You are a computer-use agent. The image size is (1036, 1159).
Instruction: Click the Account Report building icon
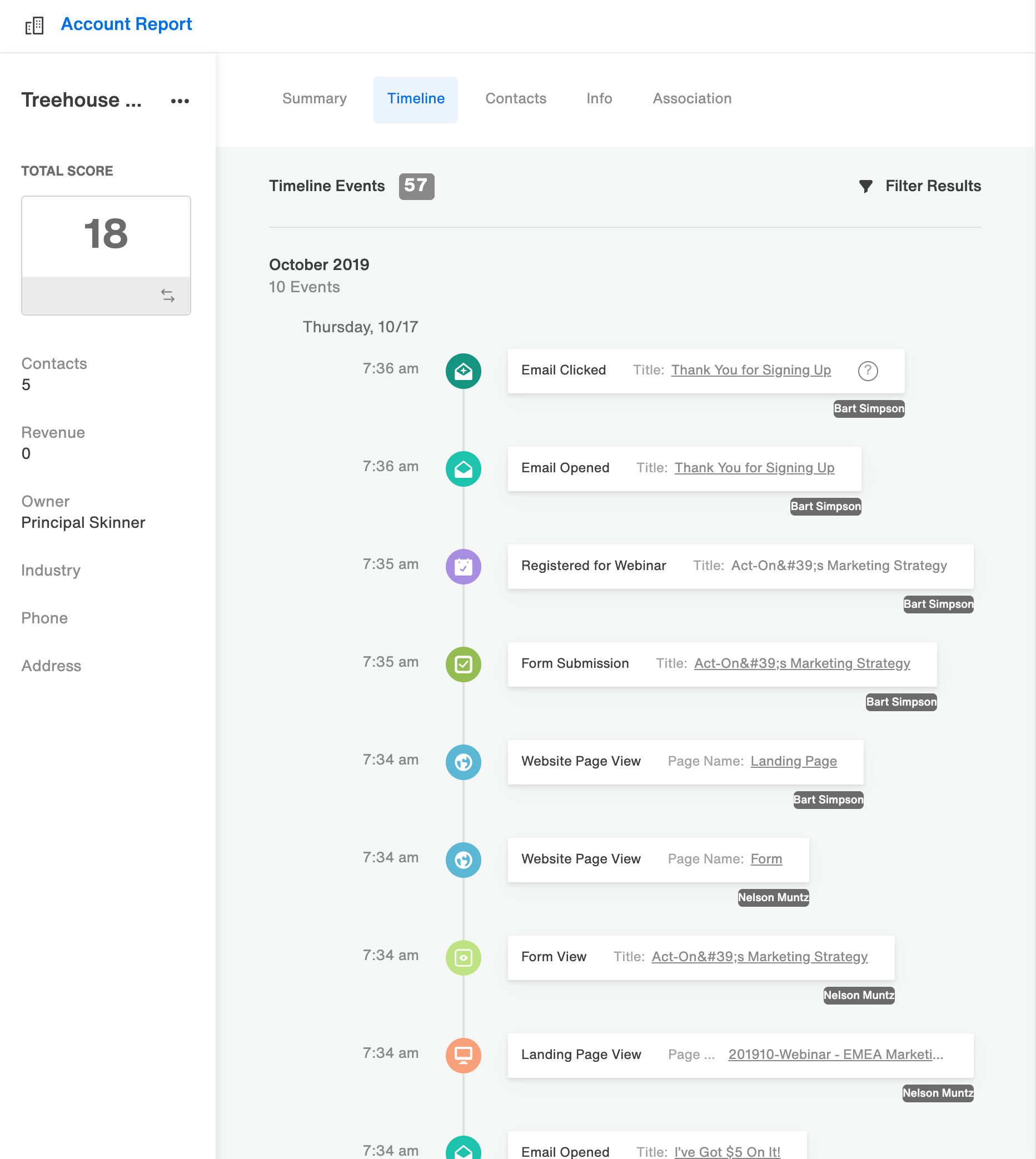point(34,25)
